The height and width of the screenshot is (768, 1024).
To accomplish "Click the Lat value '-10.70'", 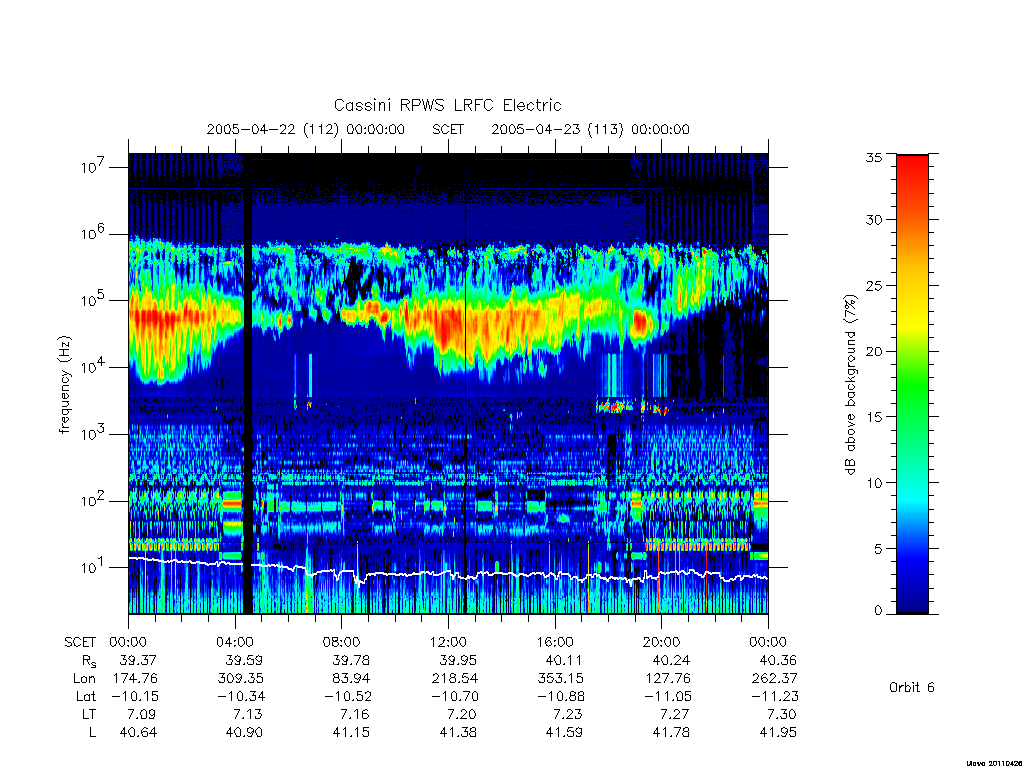I will pos(454,696).
